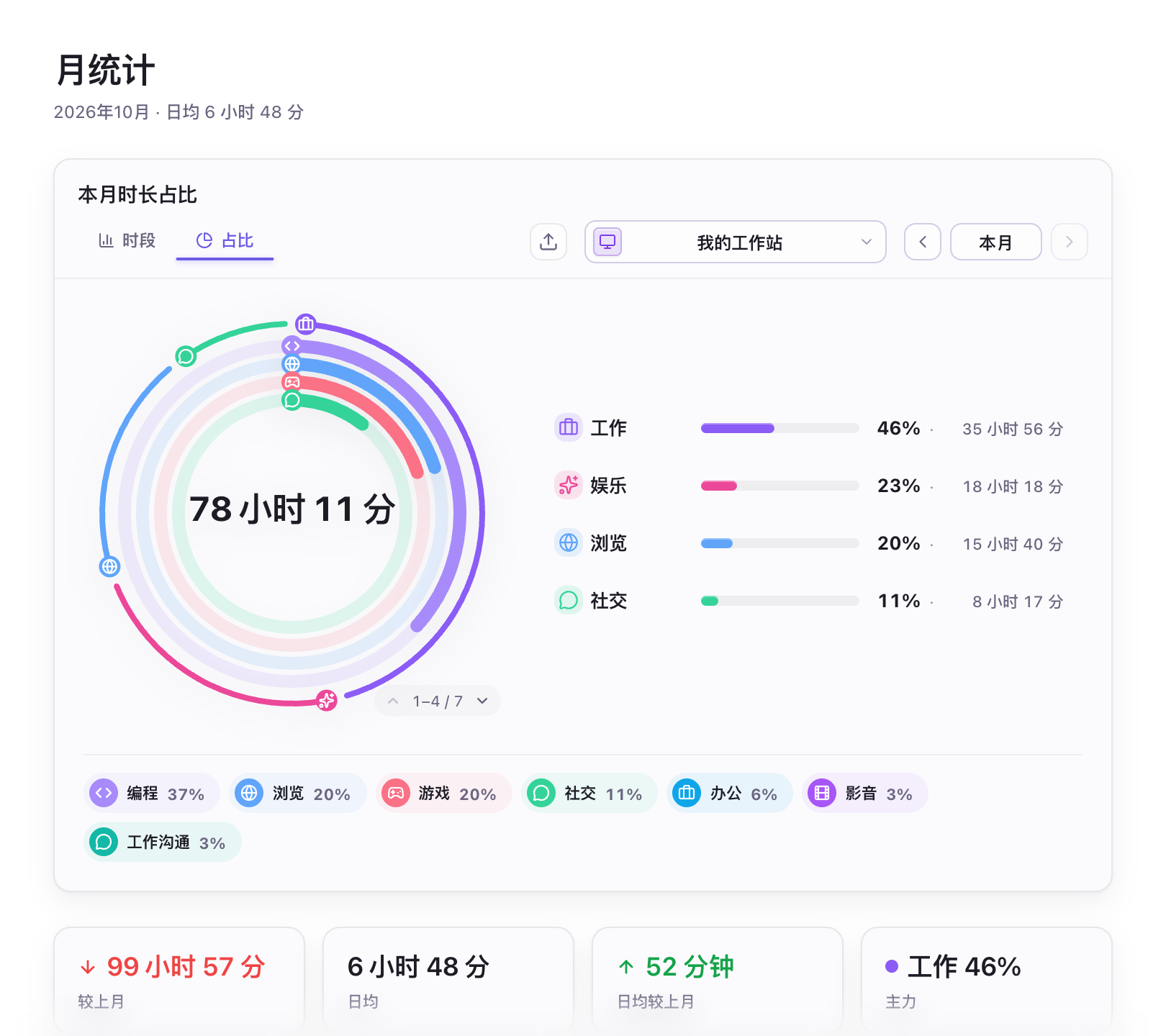The height and width of the screenshot is (1036, 1166).
Task: Click the next month right chevron
Action: pos(1069,242)
